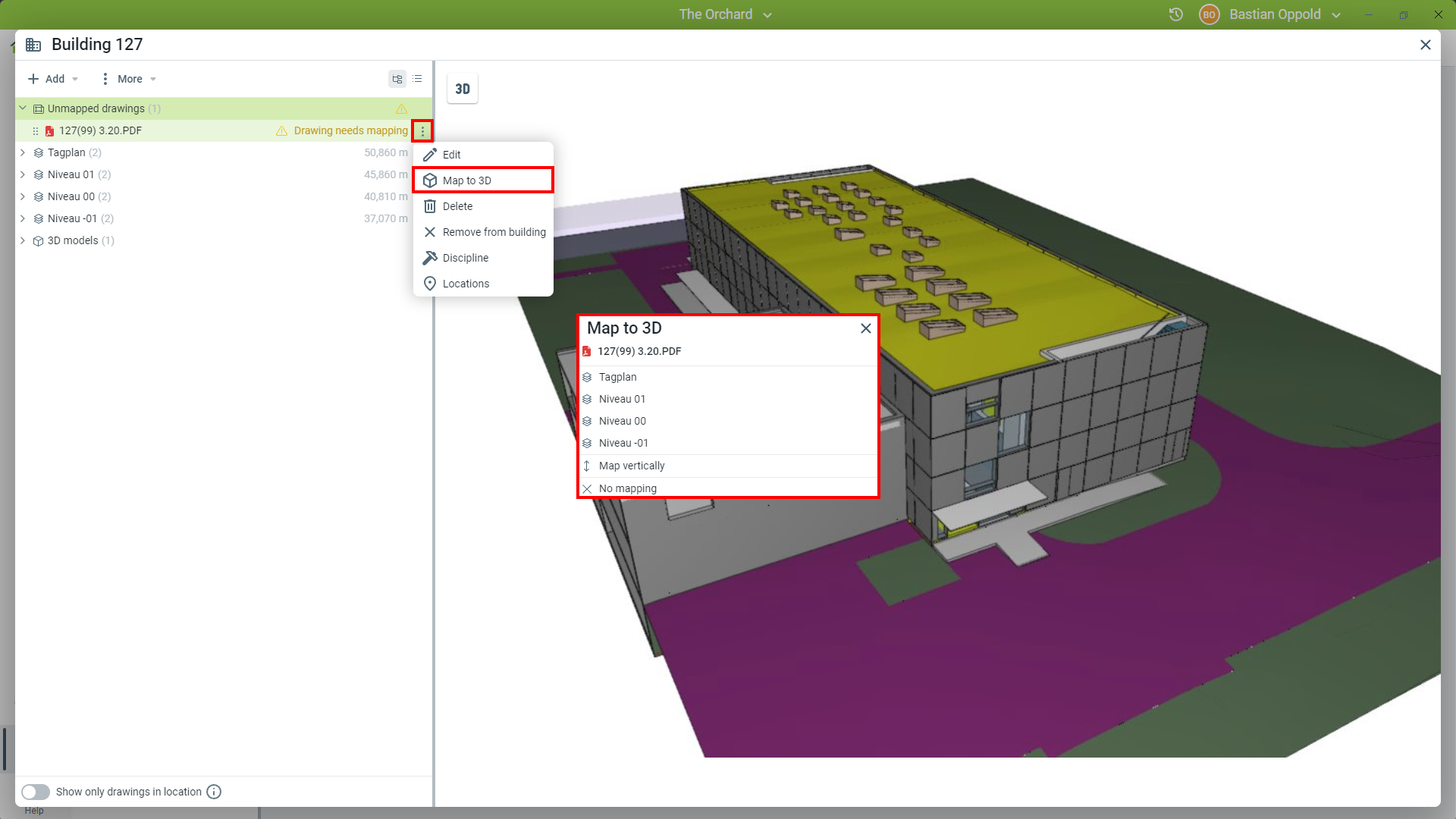
Task: Click info icon beside location toggle
Action: tap(214, 792)
